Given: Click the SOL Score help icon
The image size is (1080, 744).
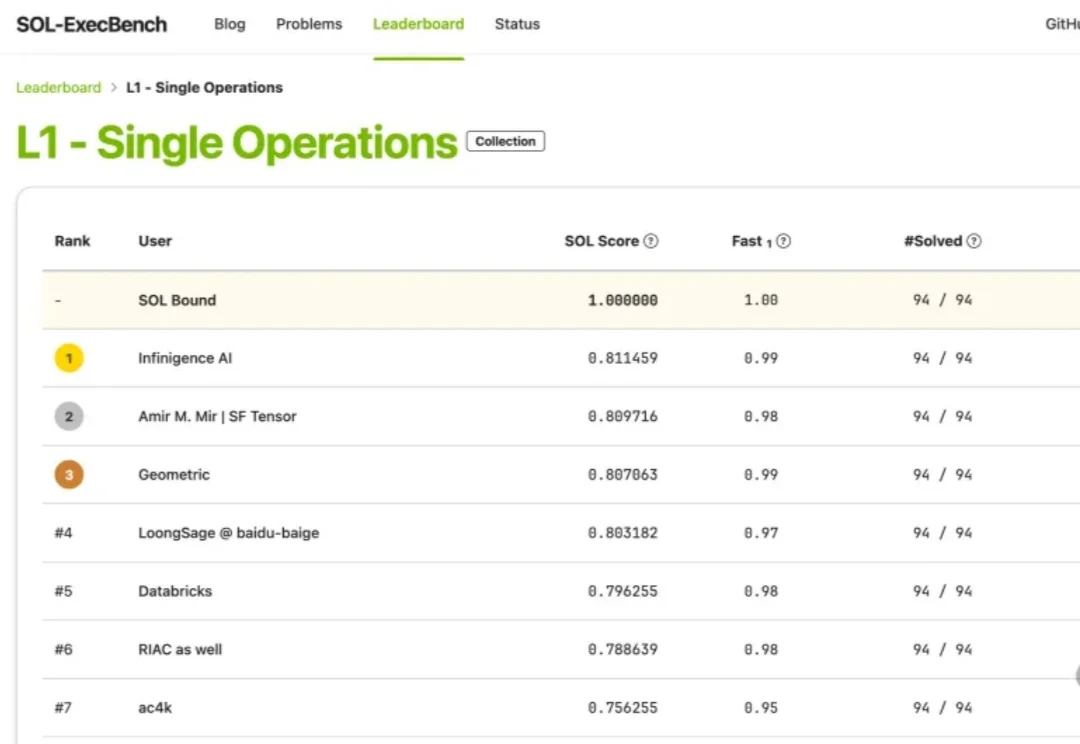Looking at the screenshot, I should click(x=651, y=241).
